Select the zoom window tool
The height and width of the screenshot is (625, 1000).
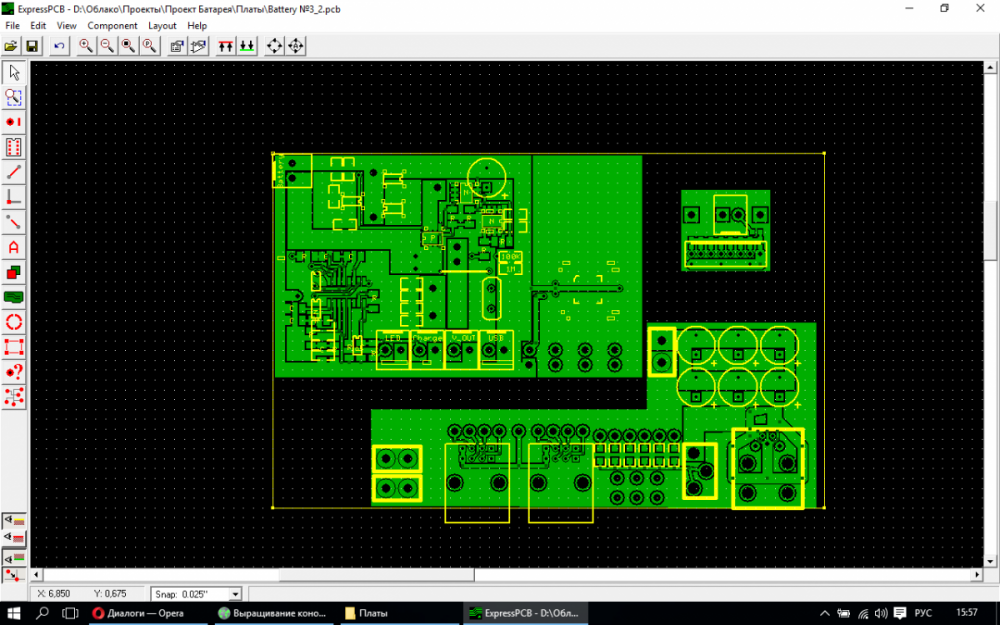13,98
